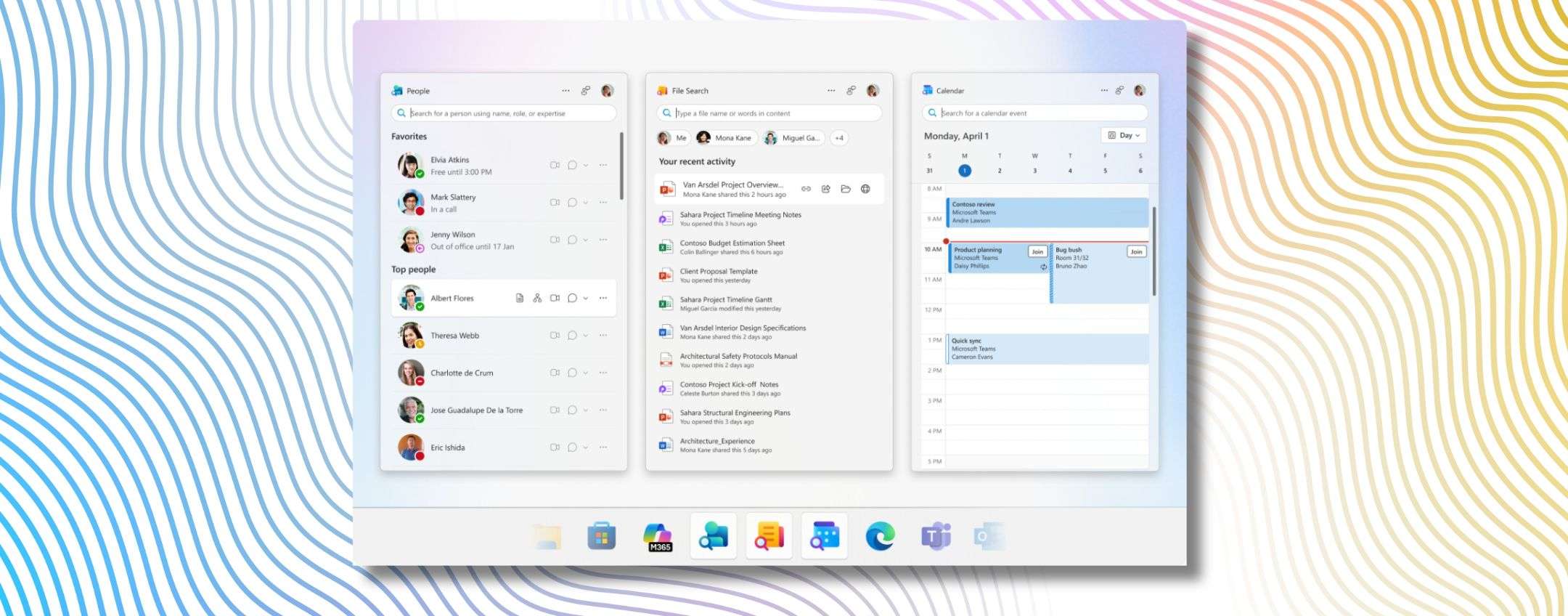
Task: Expand chat options for Mark Slattery
Action: pyautogui.click(x=586, y=203)
